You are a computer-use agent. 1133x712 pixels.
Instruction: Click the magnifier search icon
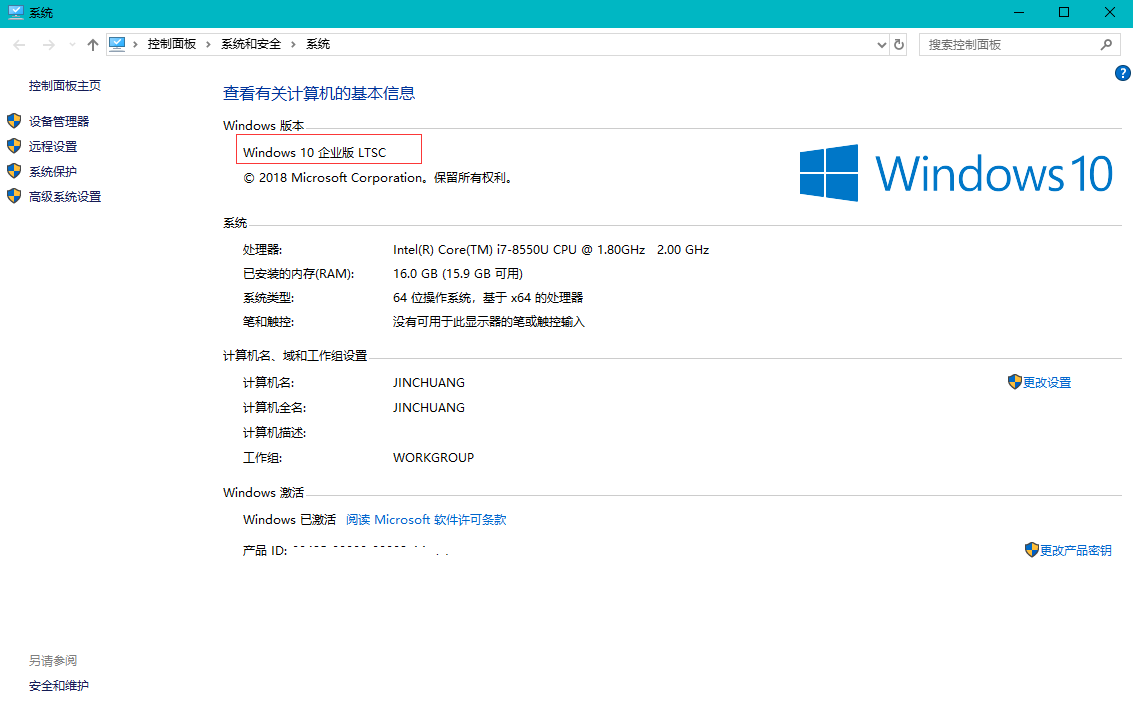point(1106,45)
